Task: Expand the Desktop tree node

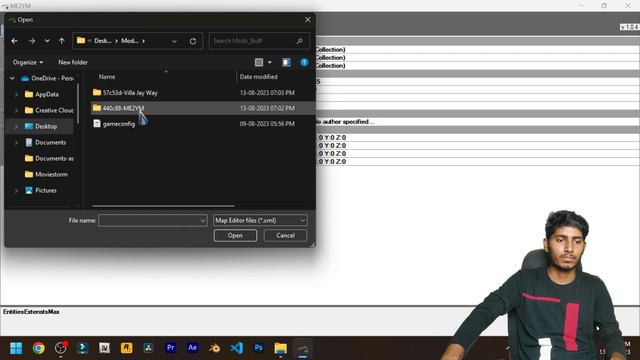Action: point(16,127)
